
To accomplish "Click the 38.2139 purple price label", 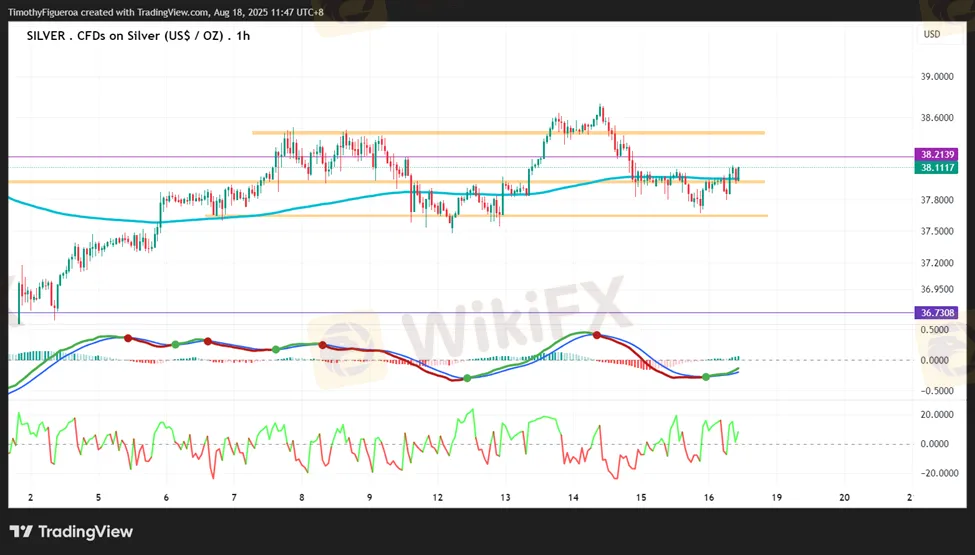I will (937, 155).
